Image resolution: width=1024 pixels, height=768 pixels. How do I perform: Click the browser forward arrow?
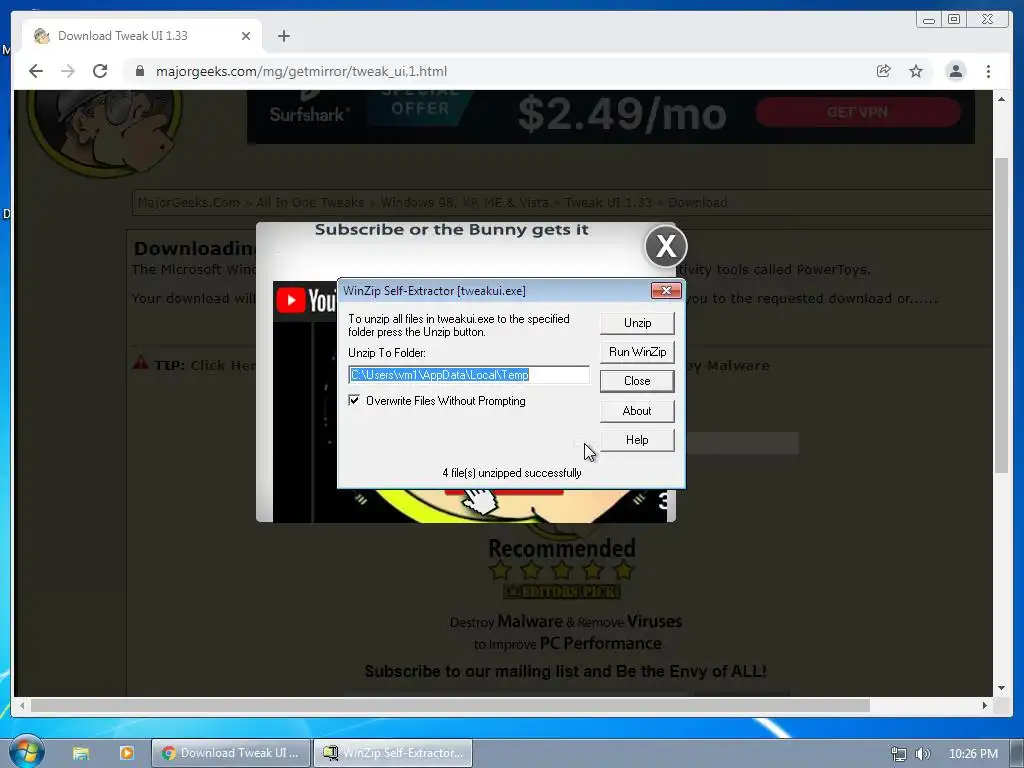click(x=68, y=71)
